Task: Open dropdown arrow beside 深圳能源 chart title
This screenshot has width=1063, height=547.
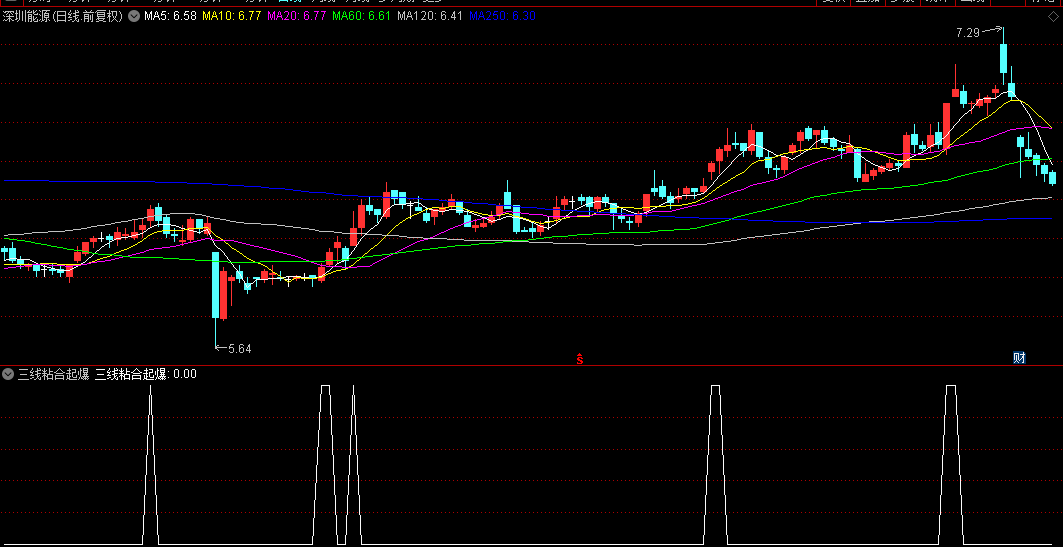Action: coord(133,16)
